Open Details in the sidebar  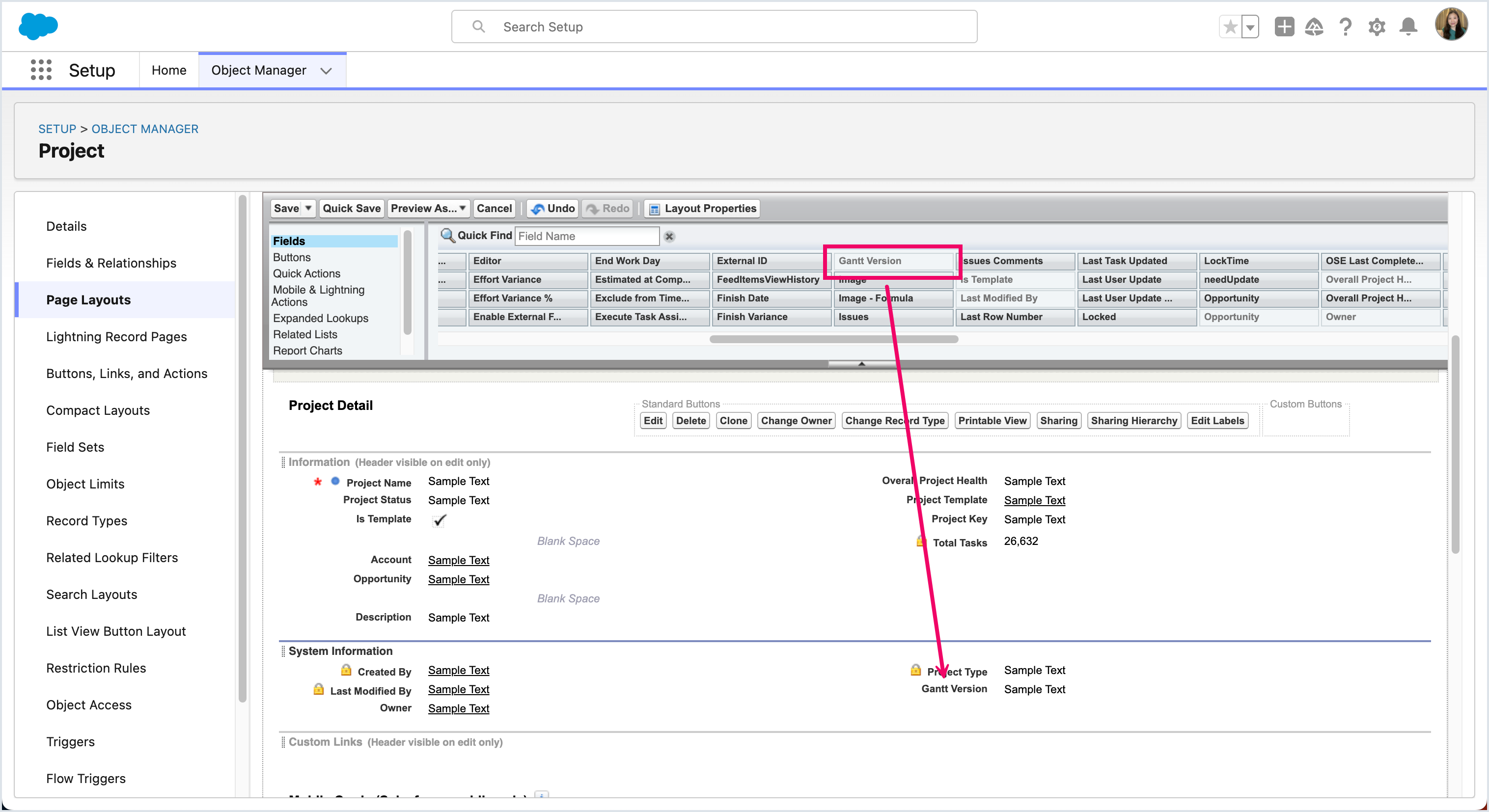click(66, 226)
